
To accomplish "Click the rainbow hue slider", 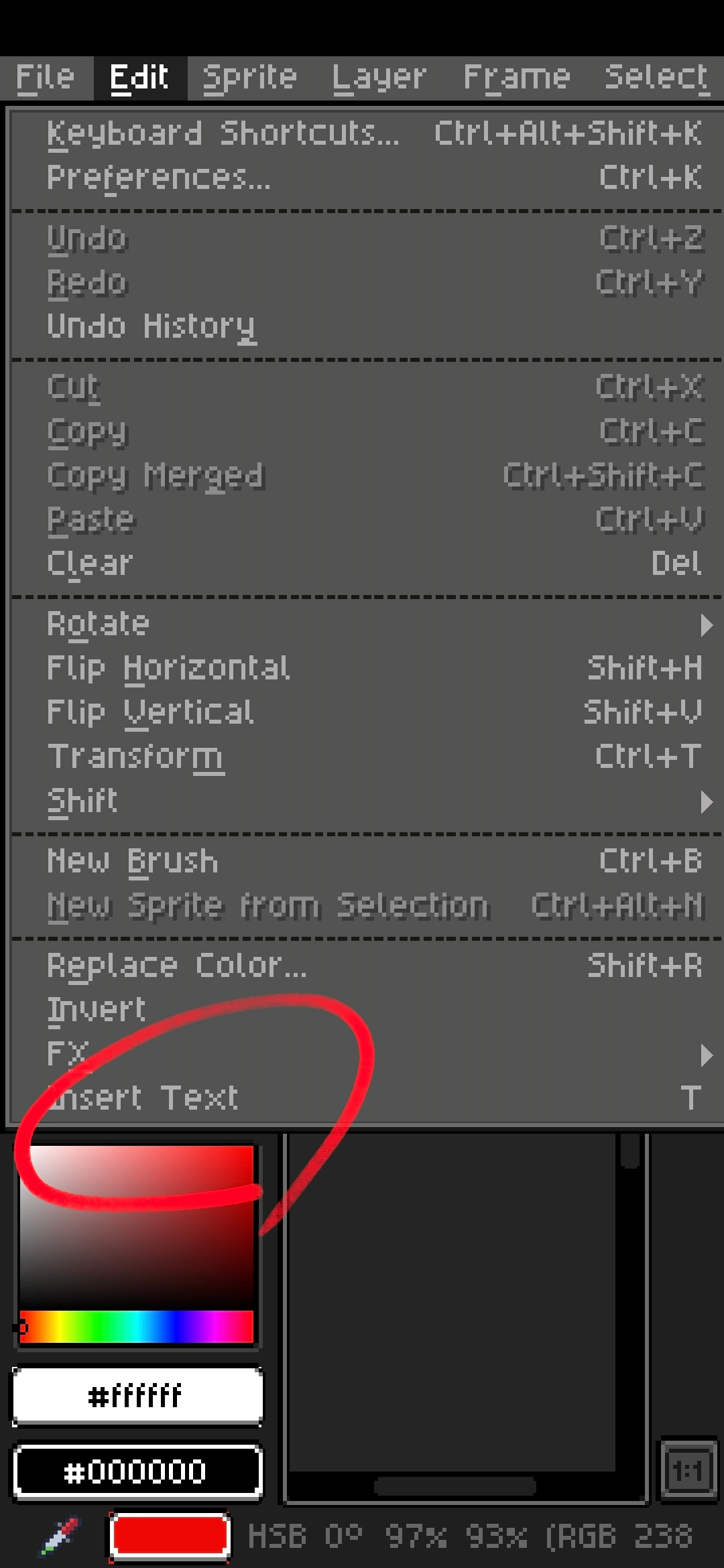I will (x=137, y=1327).
